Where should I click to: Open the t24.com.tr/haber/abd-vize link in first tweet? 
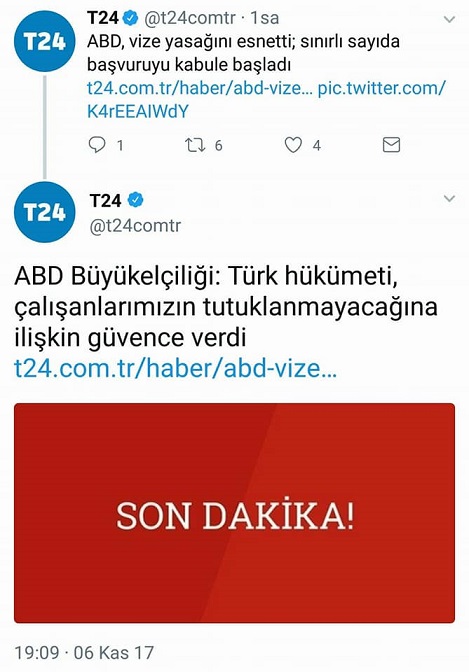click(199, 88)
